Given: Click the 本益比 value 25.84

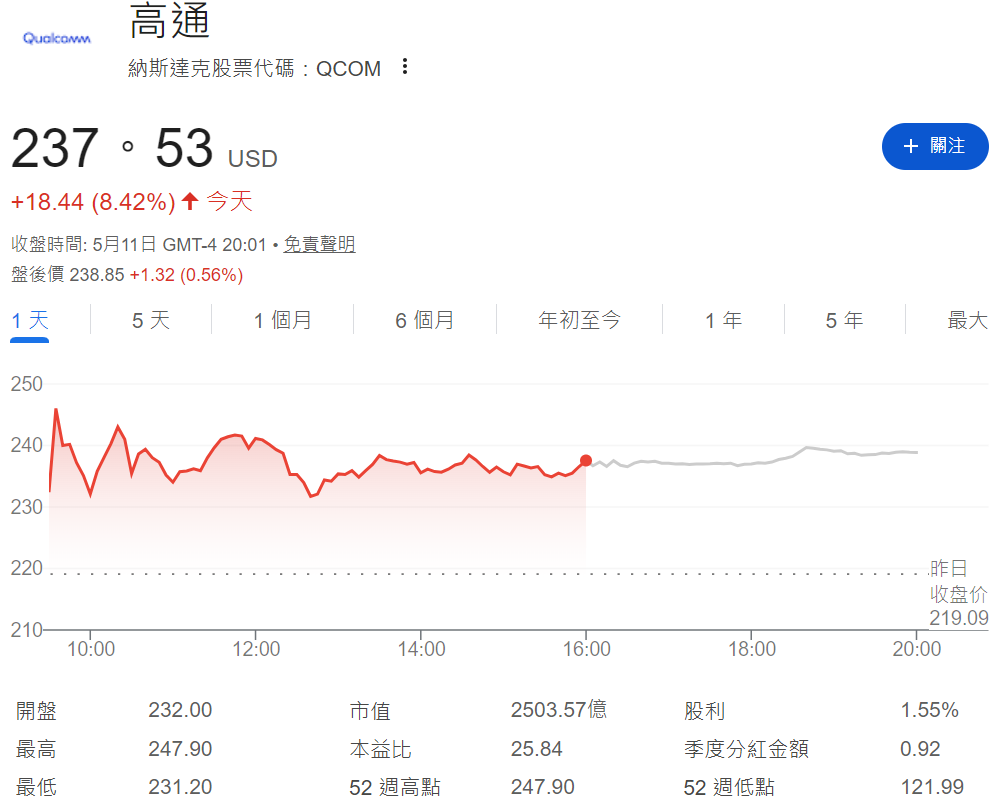Looking at the screenshot, I should [x=536, y=749].
